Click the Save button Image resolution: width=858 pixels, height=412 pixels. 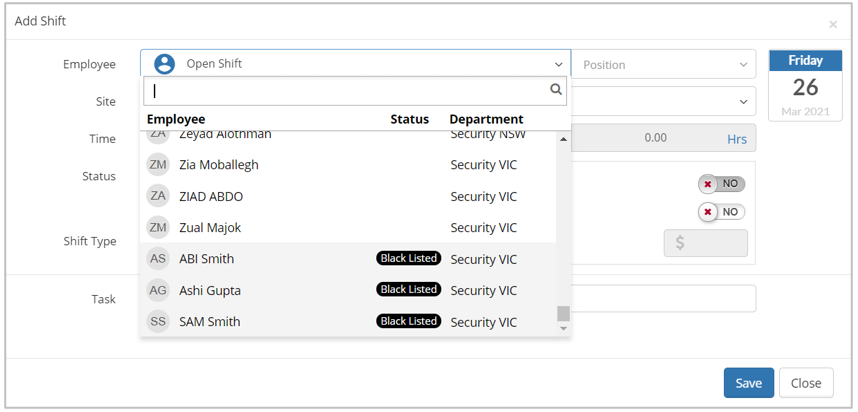(748, 383)
